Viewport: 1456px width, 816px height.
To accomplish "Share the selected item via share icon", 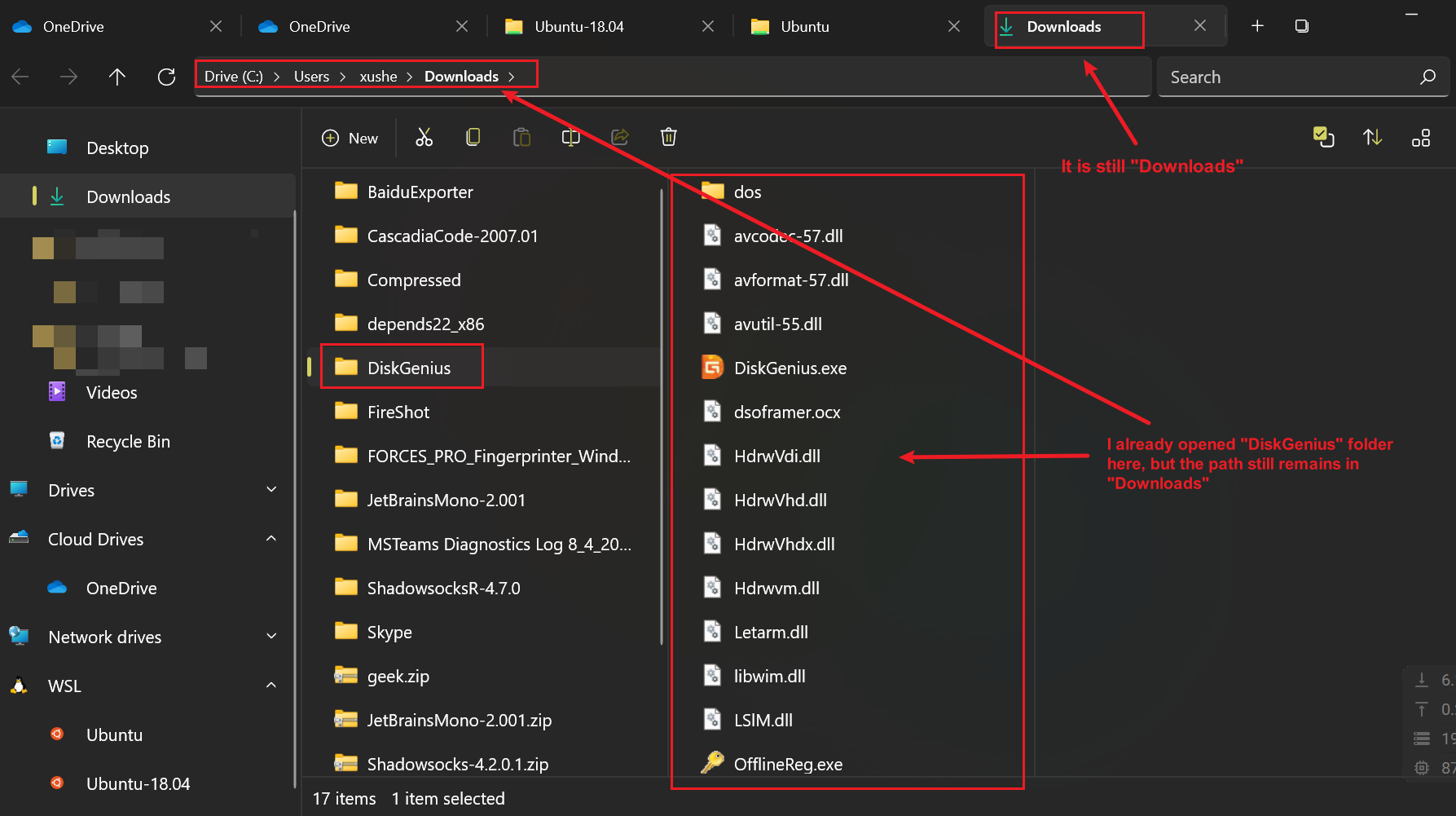I will [x=619, y=137].
